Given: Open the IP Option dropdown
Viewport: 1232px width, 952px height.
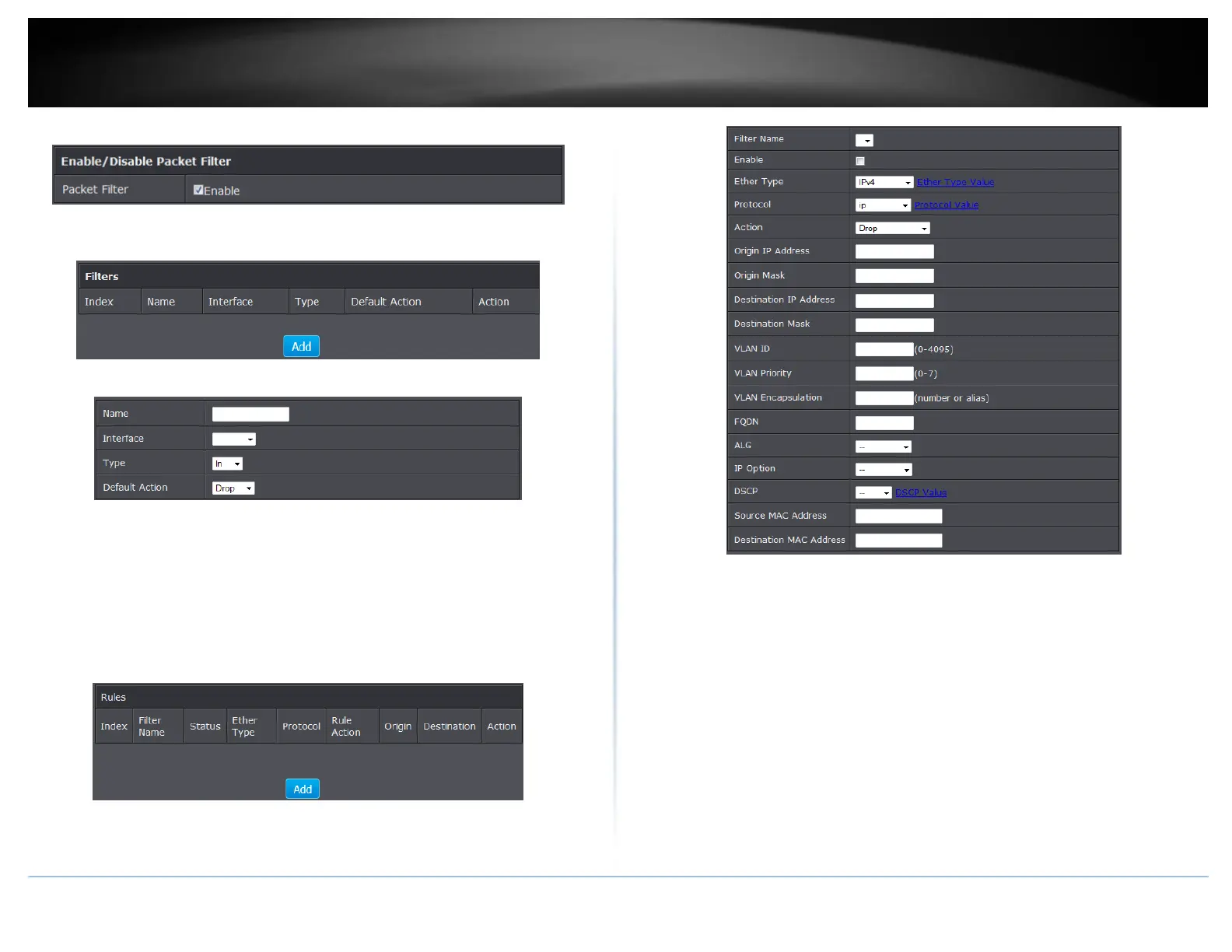Looking at the screenshot, I should click(x=884, y=470).
